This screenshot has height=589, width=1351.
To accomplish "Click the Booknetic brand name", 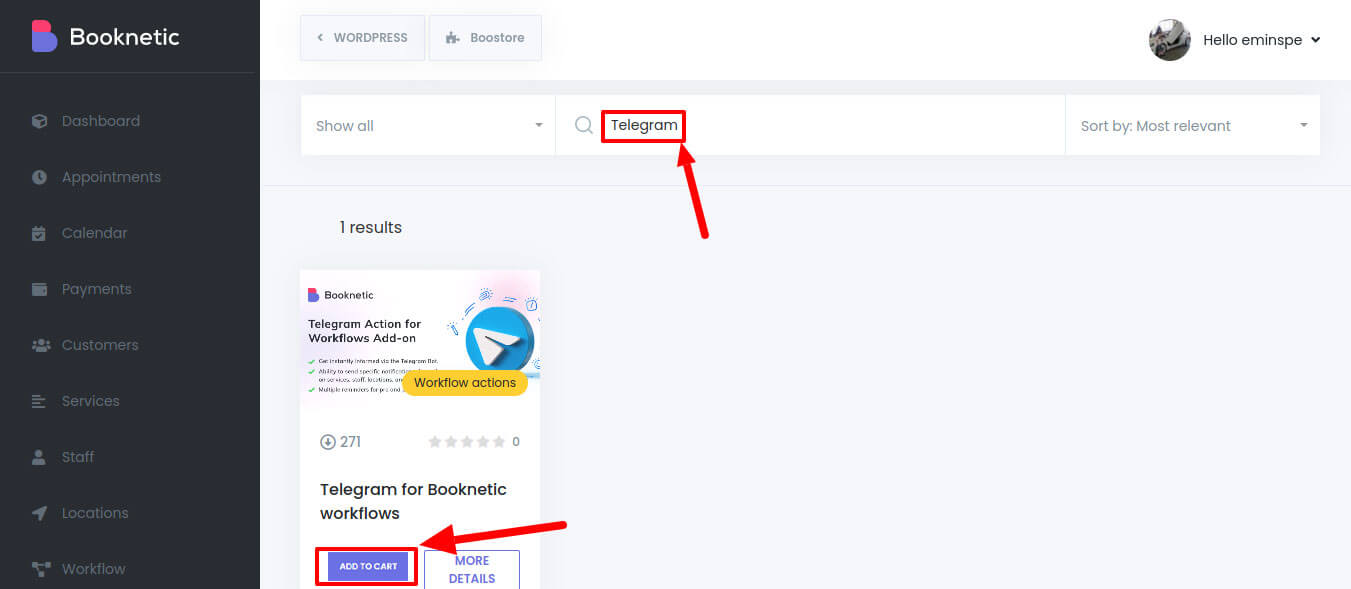I will pyautogui.click(x=125, y=37).
